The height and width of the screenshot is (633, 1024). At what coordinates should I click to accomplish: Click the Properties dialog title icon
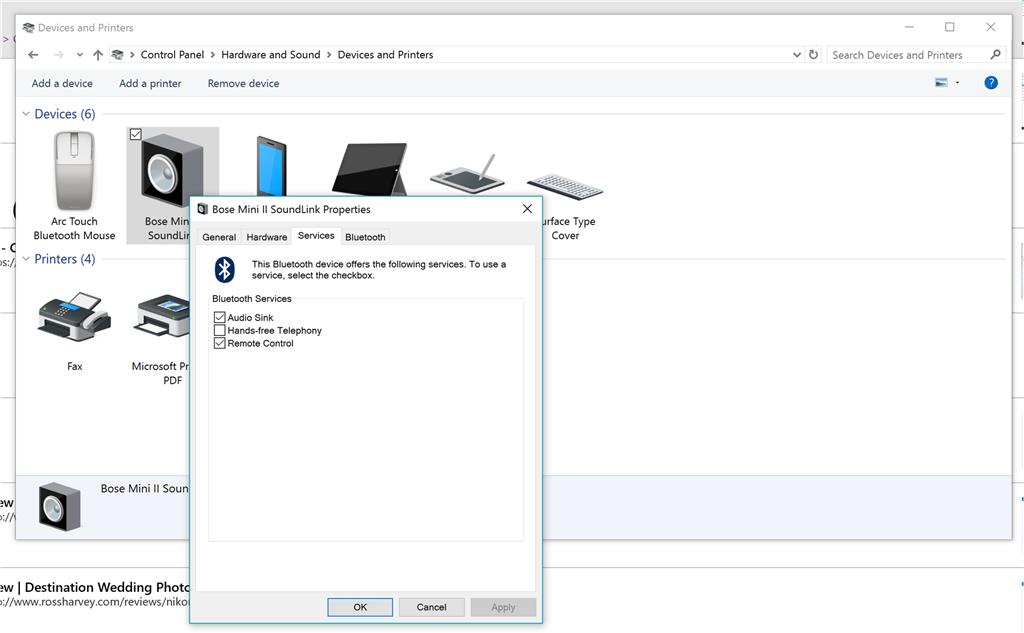point(202,209)
